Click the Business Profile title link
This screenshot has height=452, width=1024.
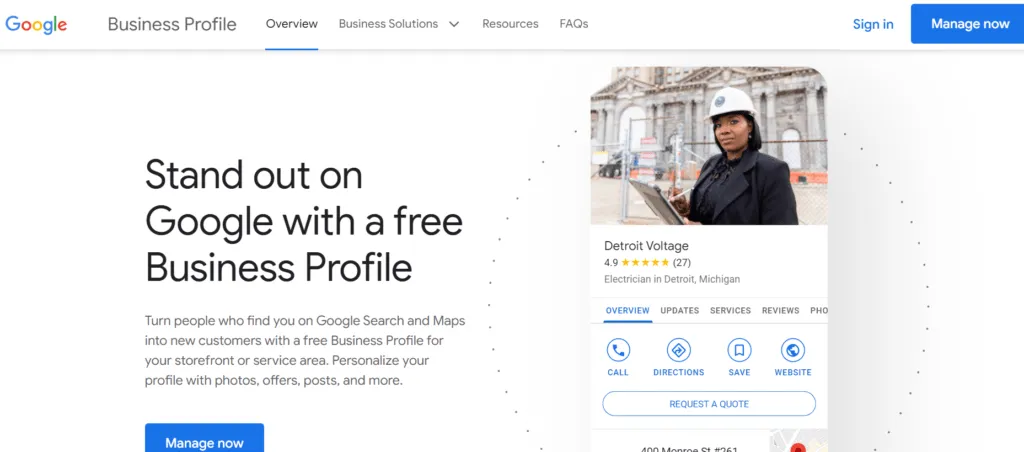coord(172,24)
